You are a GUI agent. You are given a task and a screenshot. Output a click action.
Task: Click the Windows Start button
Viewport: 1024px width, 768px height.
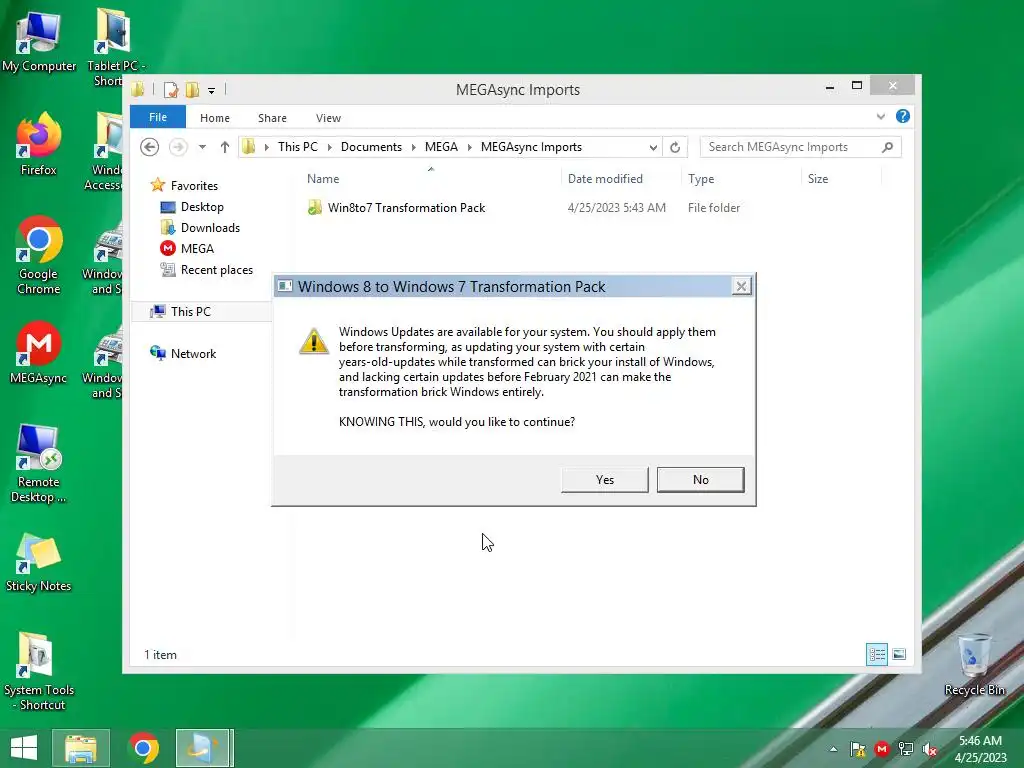pos(24,748)
